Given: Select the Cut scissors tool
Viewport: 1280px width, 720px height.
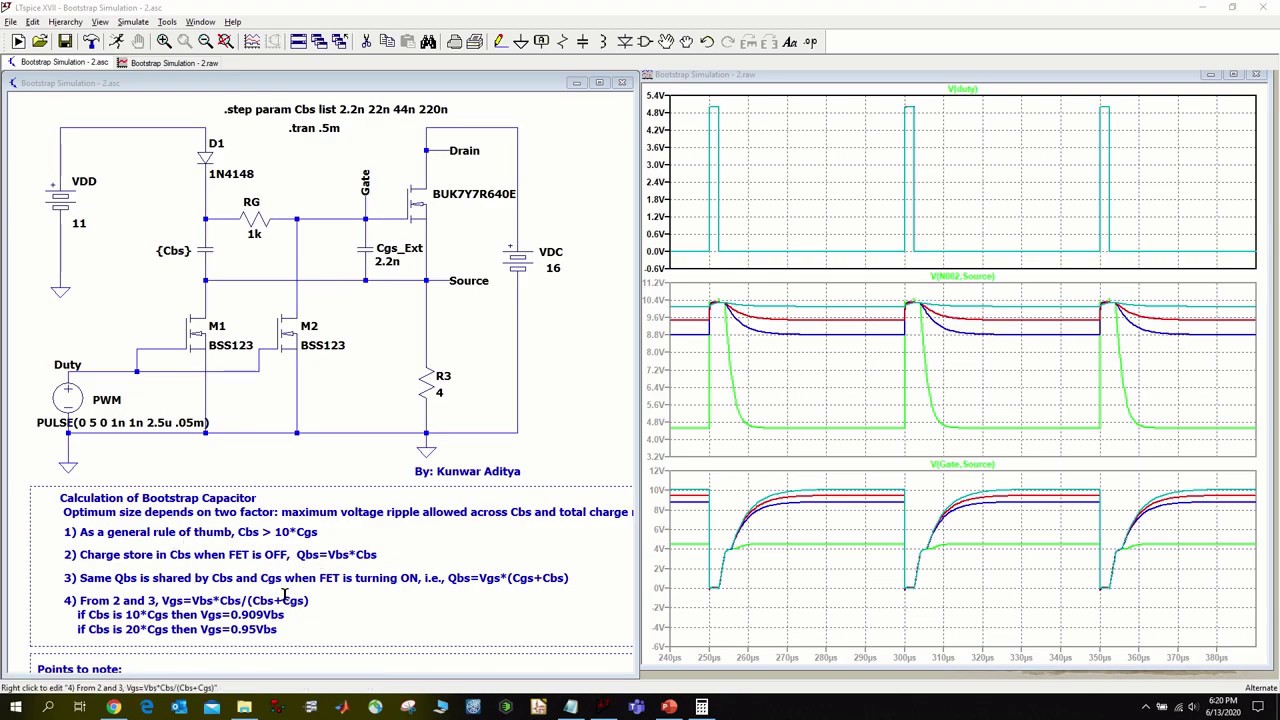Looking at the screenshot, I should tap(366, 42).
